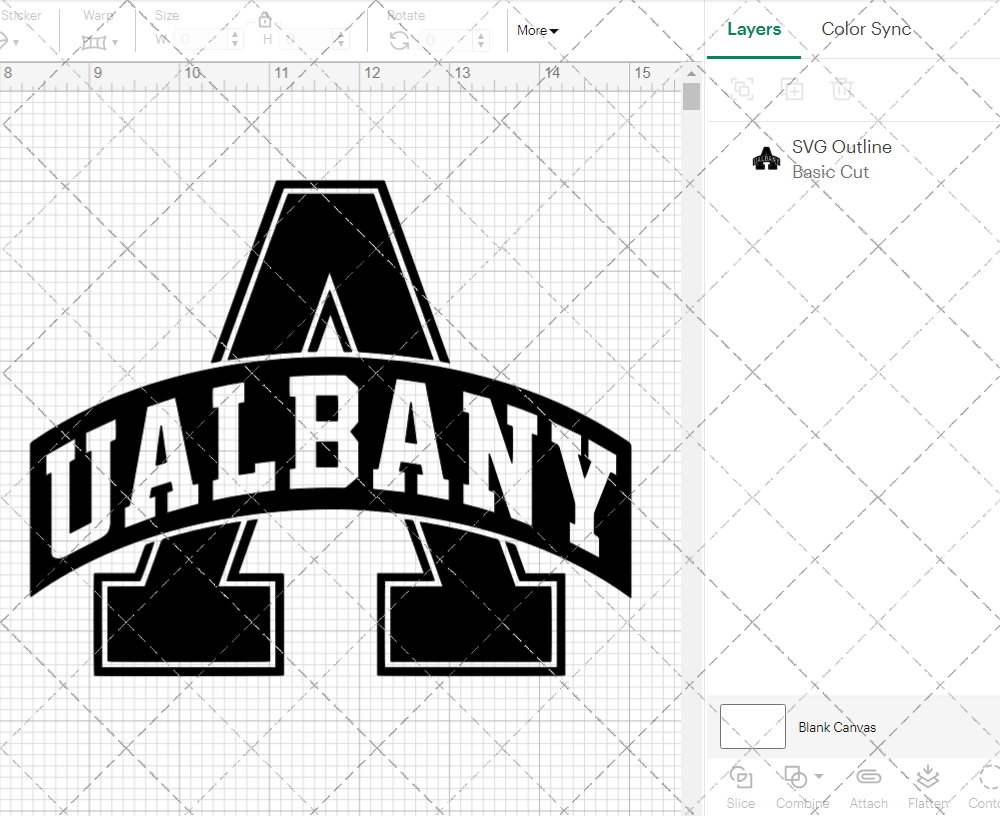This screenshot has height=816, width=1000.
Task: Click the group layers icon above the layers
Action: pyautogui.click(x=742, y=89)
